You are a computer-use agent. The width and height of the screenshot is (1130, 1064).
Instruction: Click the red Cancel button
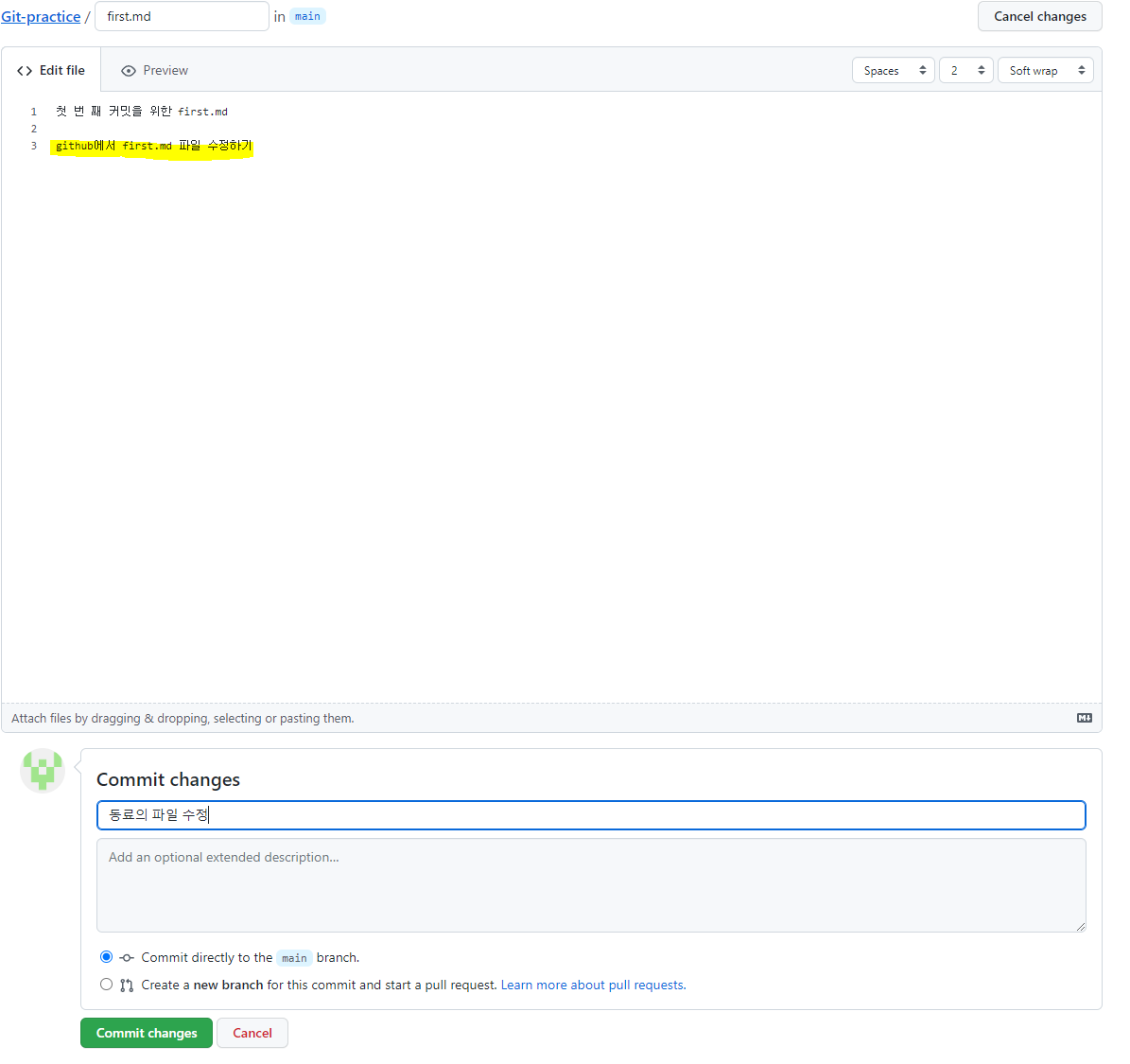click(x=252, y=1033)
